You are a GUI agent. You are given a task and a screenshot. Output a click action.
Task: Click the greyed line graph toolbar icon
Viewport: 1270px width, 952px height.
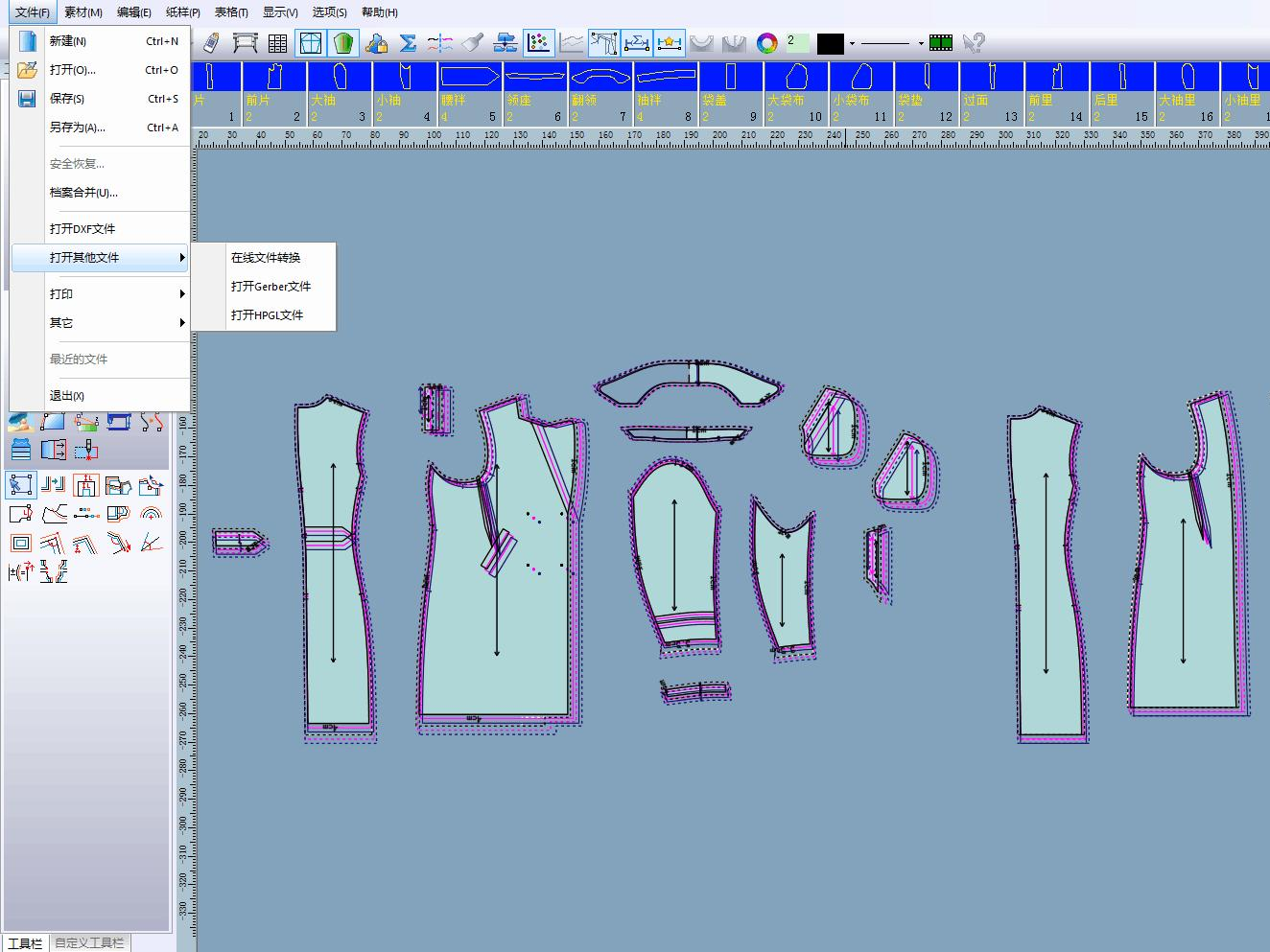point(572,43)
